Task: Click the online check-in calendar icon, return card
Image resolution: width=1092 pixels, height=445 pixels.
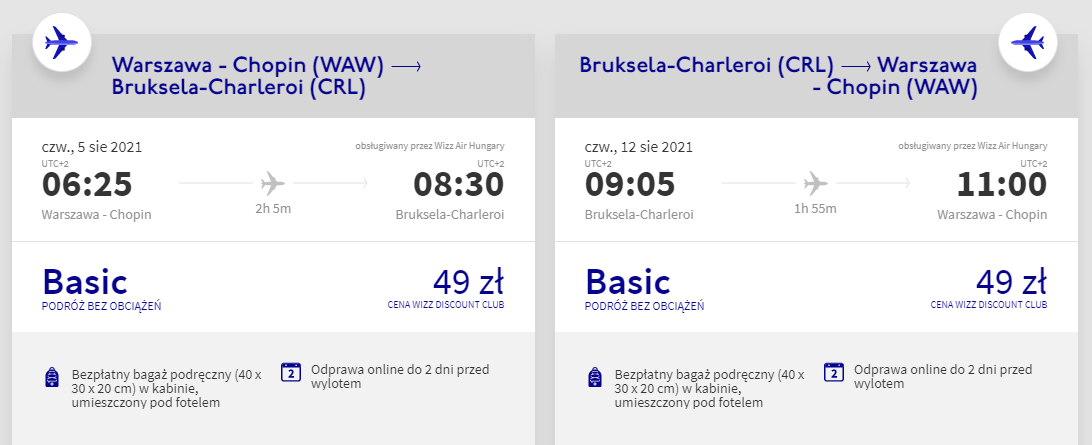Action: [x=835, y=371]
